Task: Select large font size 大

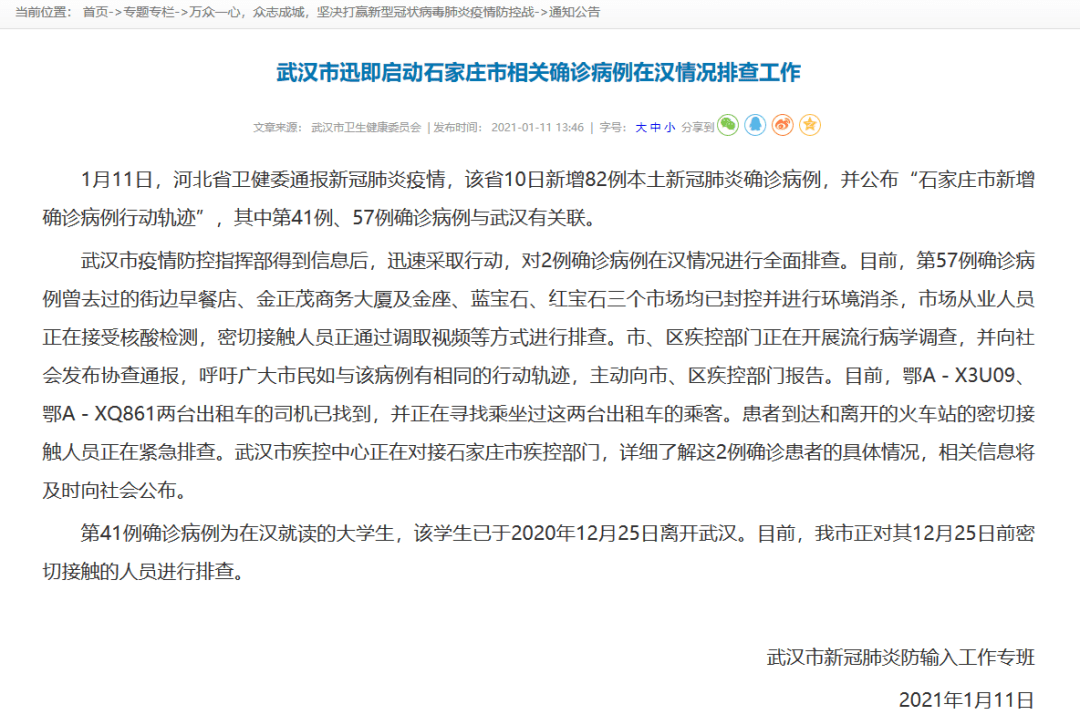Action: pyautogui.click(x=641, y=125)
